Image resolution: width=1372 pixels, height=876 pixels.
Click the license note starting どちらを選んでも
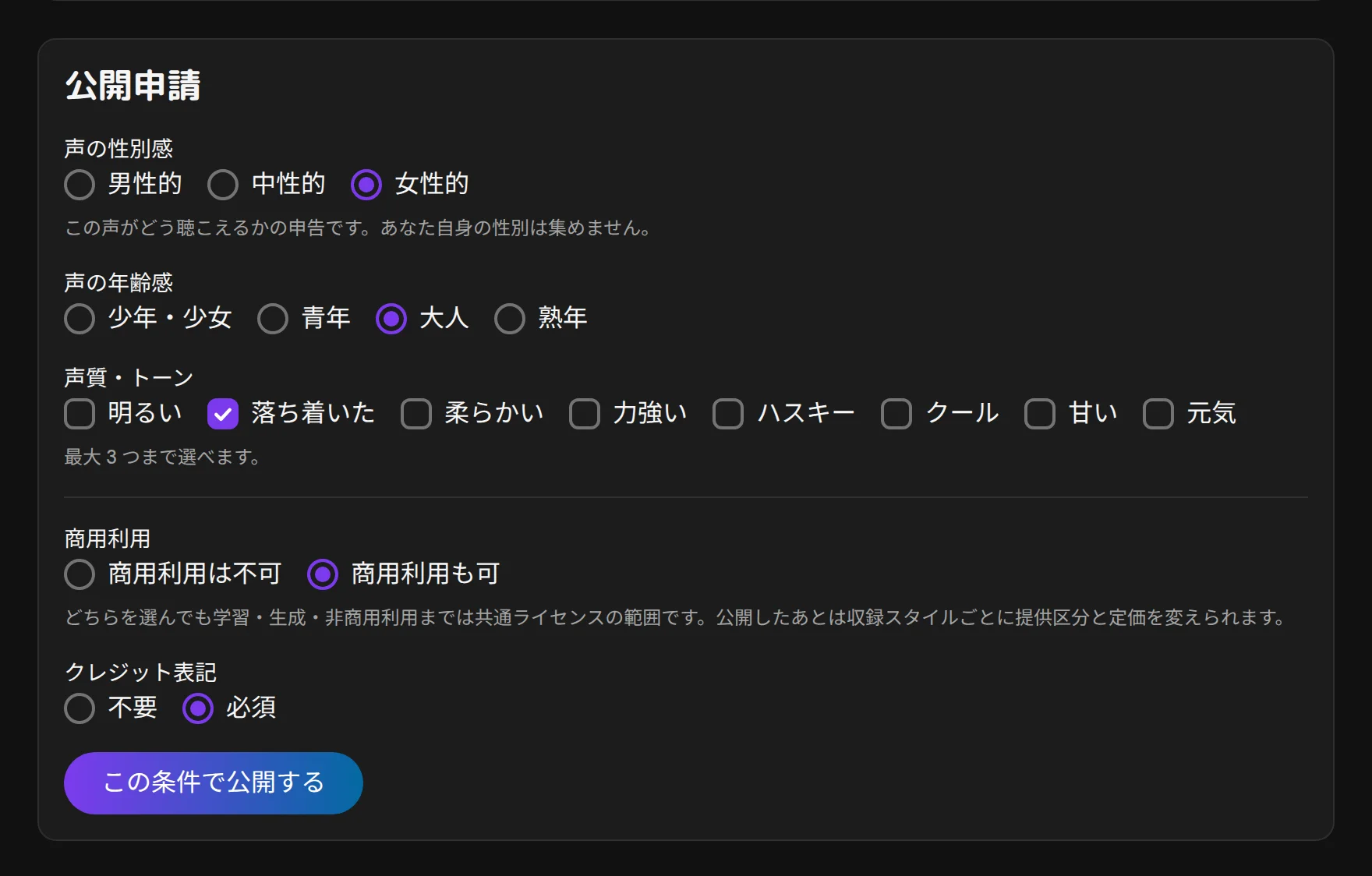point(675,617)
